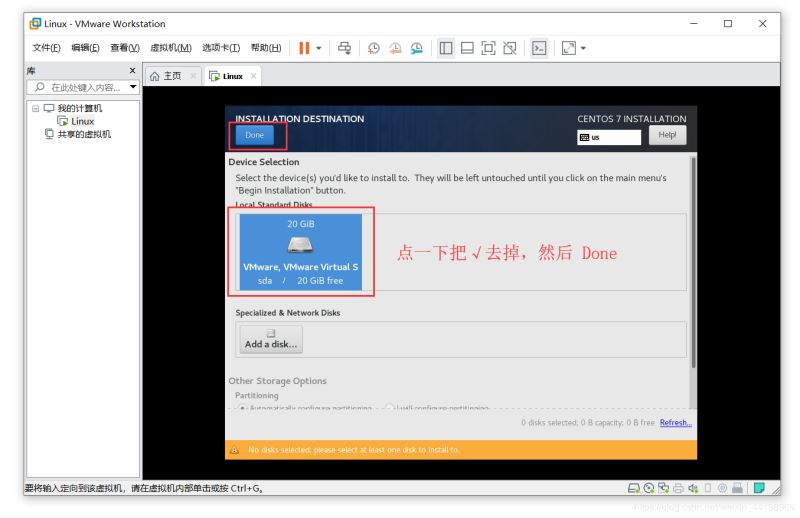Open the 帮助(H) menu

pos(266,47)
